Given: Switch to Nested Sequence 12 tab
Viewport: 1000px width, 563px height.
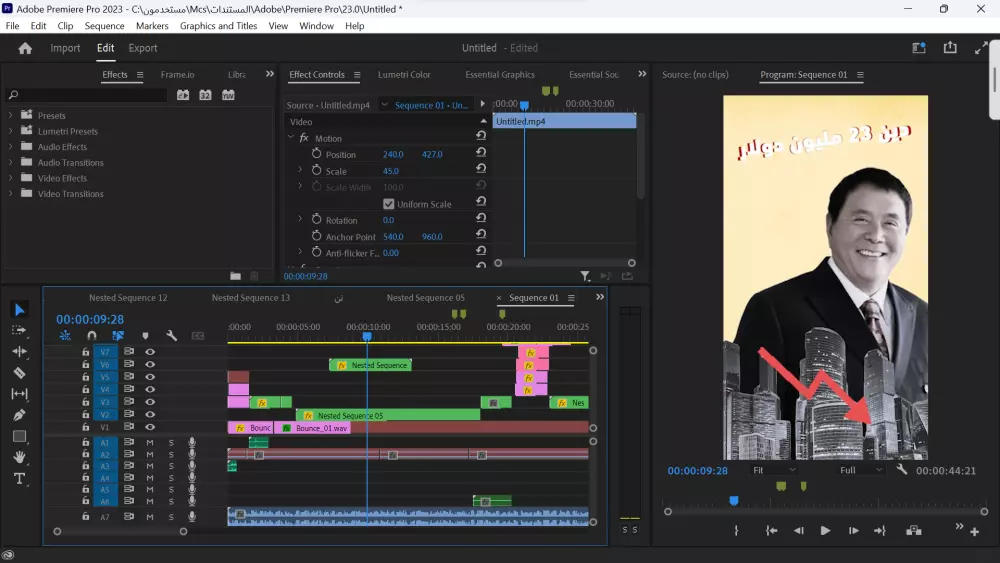Looking at the screenshot, I should coord(128,298).
